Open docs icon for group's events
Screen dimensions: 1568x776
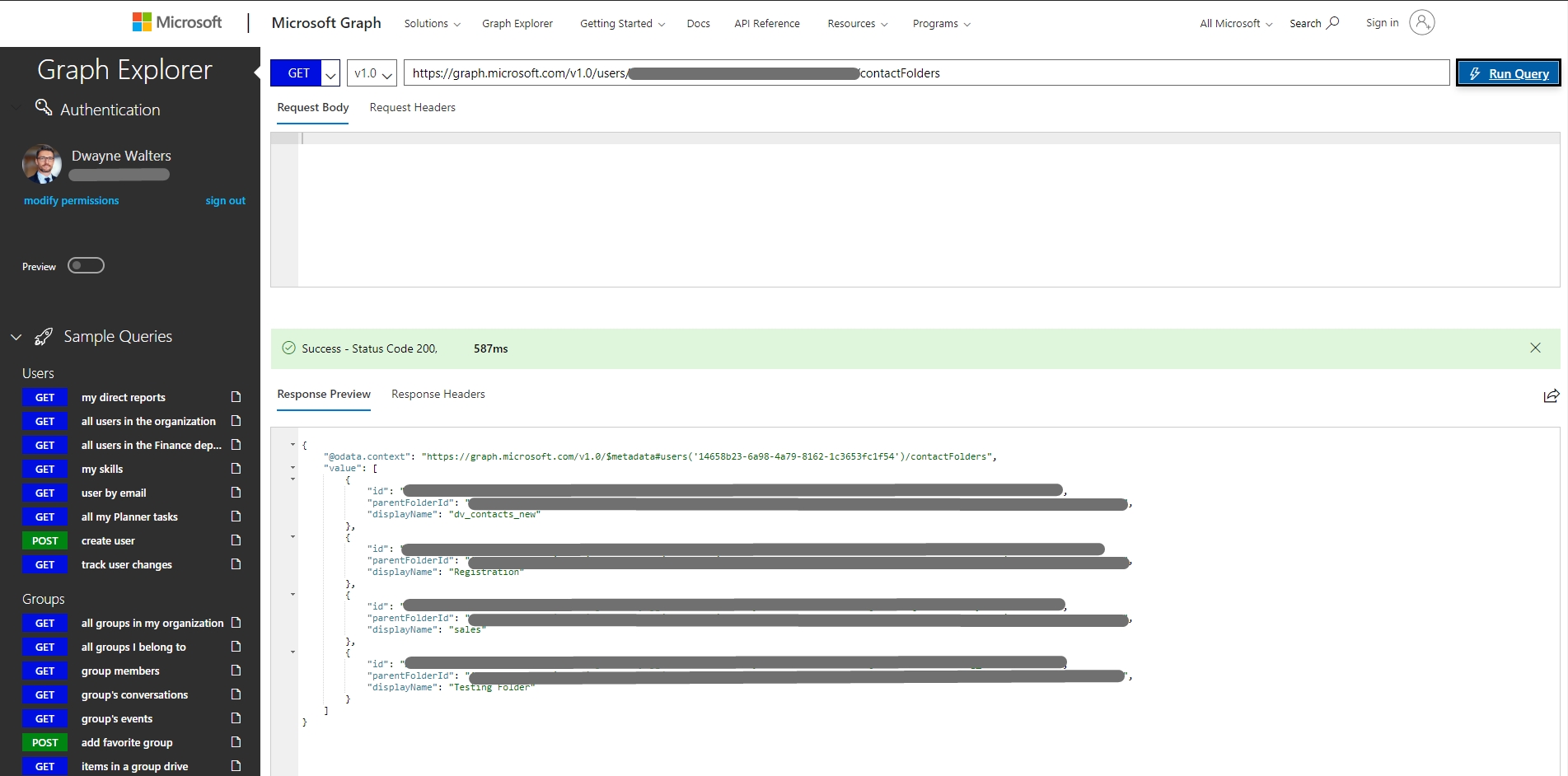coord(236,718)
